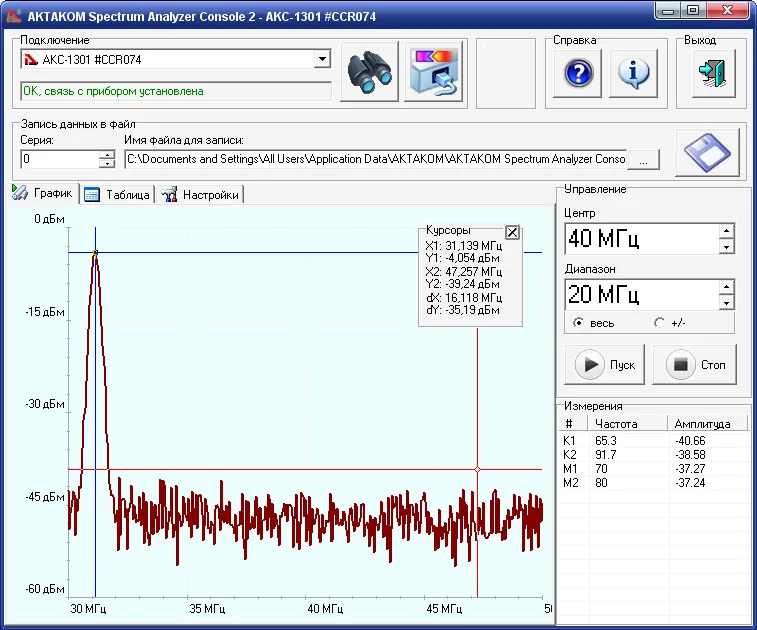Open help with the question mark icon
Image resolution: width=757 pixels, height=630 pixels.
pos(577,73)
